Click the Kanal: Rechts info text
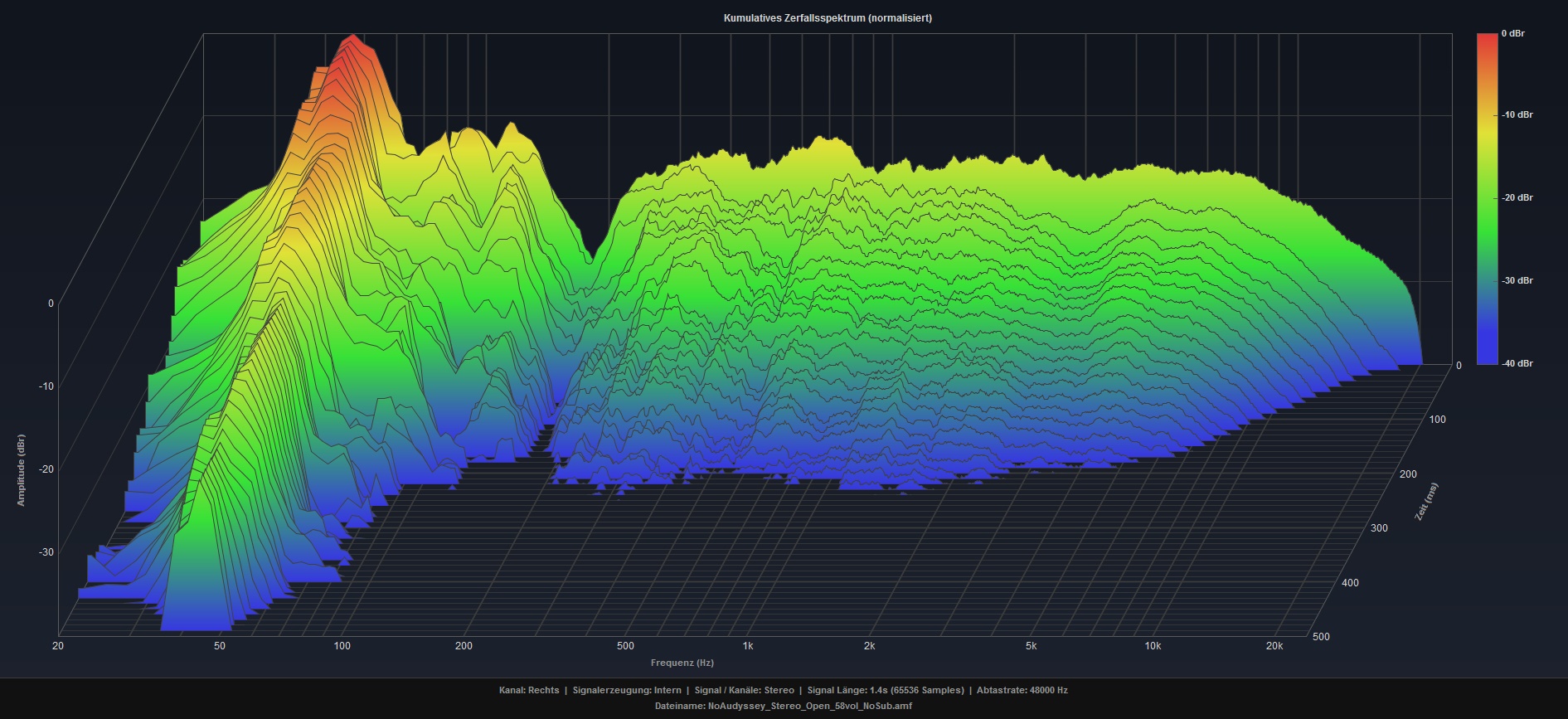Image resolution: width=1568 pixels, height=719 pixels. [529, 690]
